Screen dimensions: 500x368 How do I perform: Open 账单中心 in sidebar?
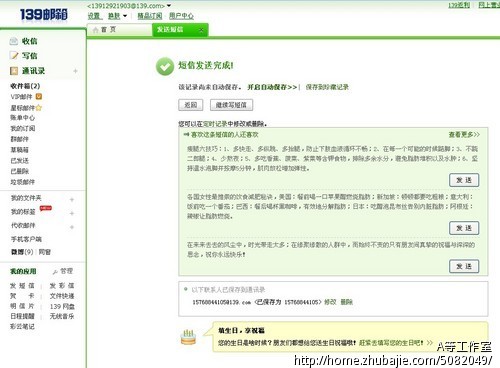[22, 118]
